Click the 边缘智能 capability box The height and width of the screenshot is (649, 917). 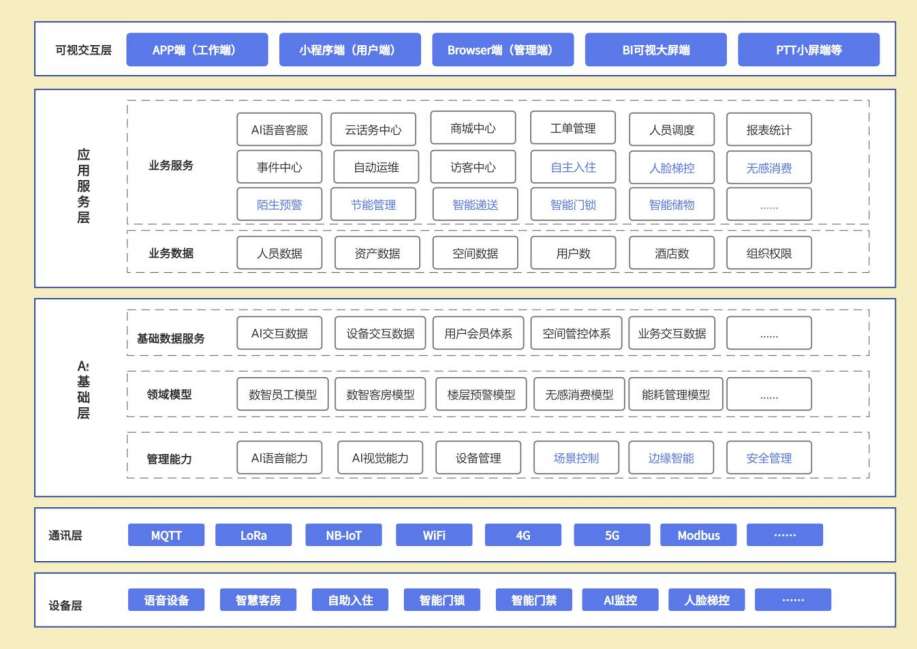670,458
